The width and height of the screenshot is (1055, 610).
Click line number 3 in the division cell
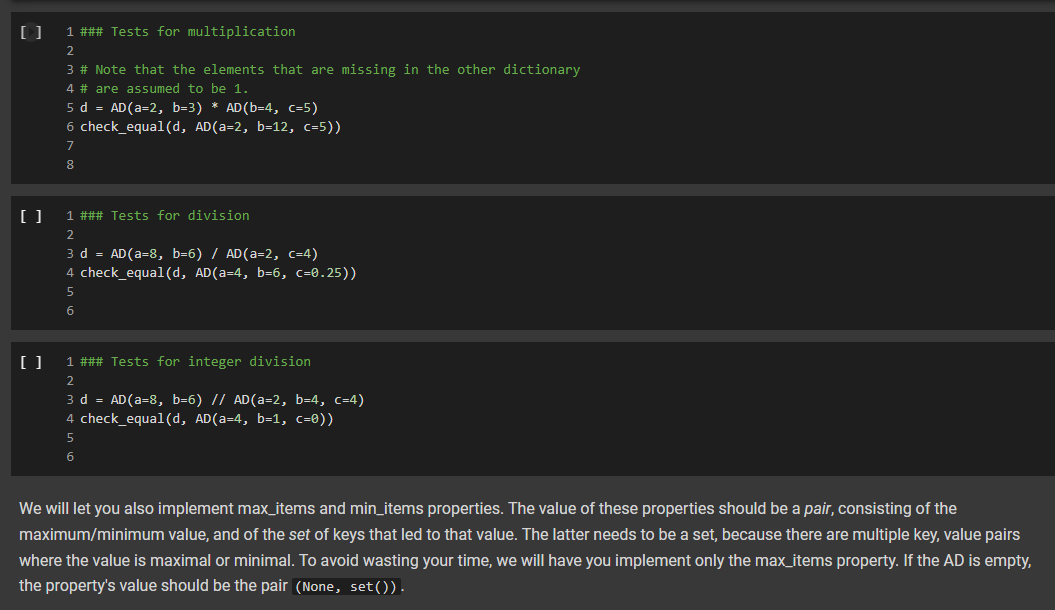pos(69,253)
